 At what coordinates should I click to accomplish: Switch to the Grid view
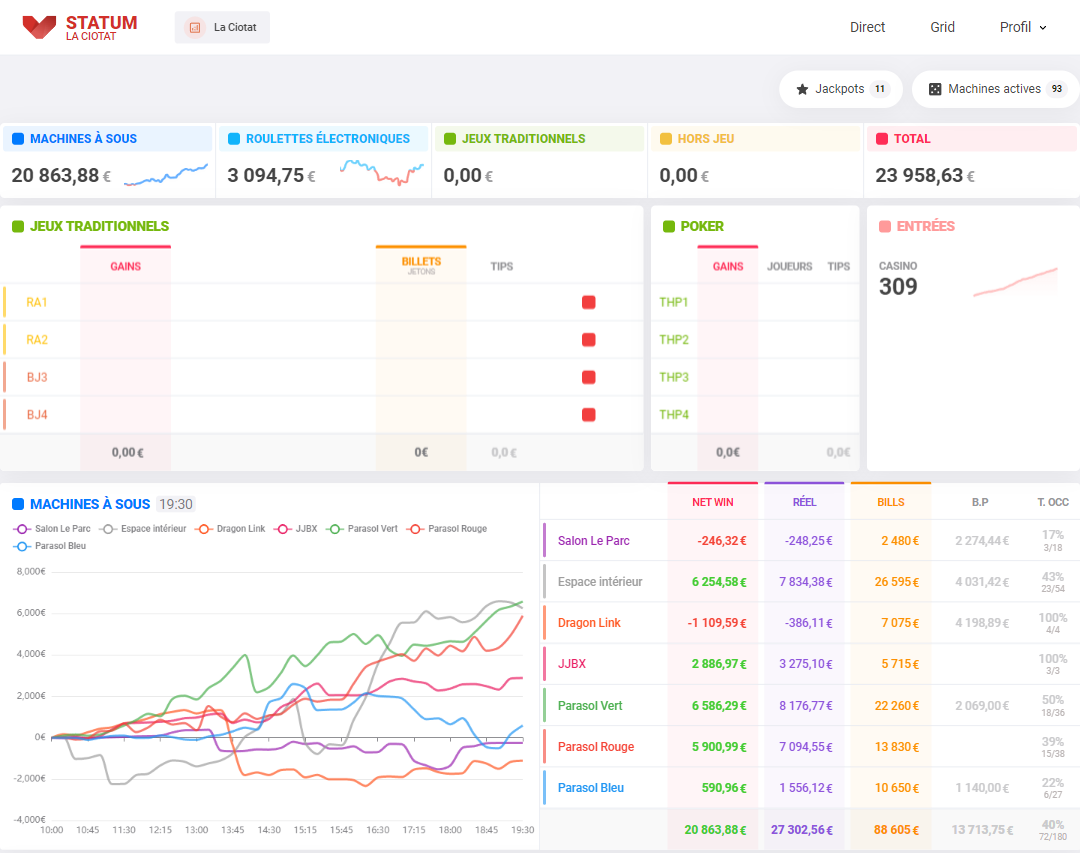pos(942,27)
